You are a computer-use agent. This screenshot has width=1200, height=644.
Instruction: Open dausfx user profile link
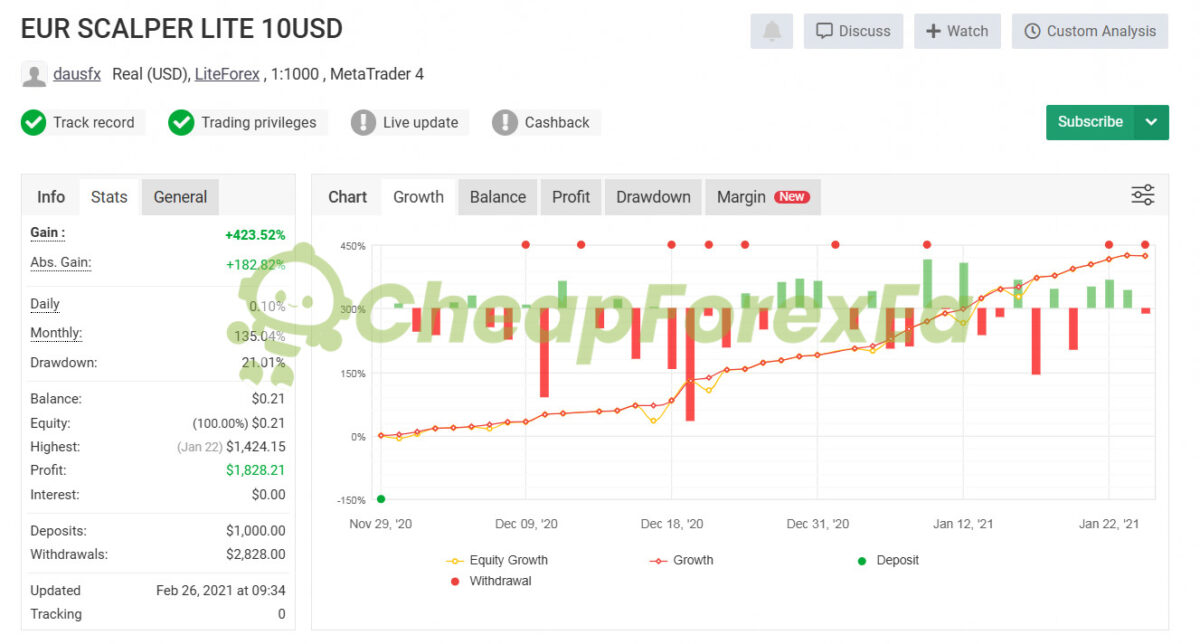pos(77,74)
